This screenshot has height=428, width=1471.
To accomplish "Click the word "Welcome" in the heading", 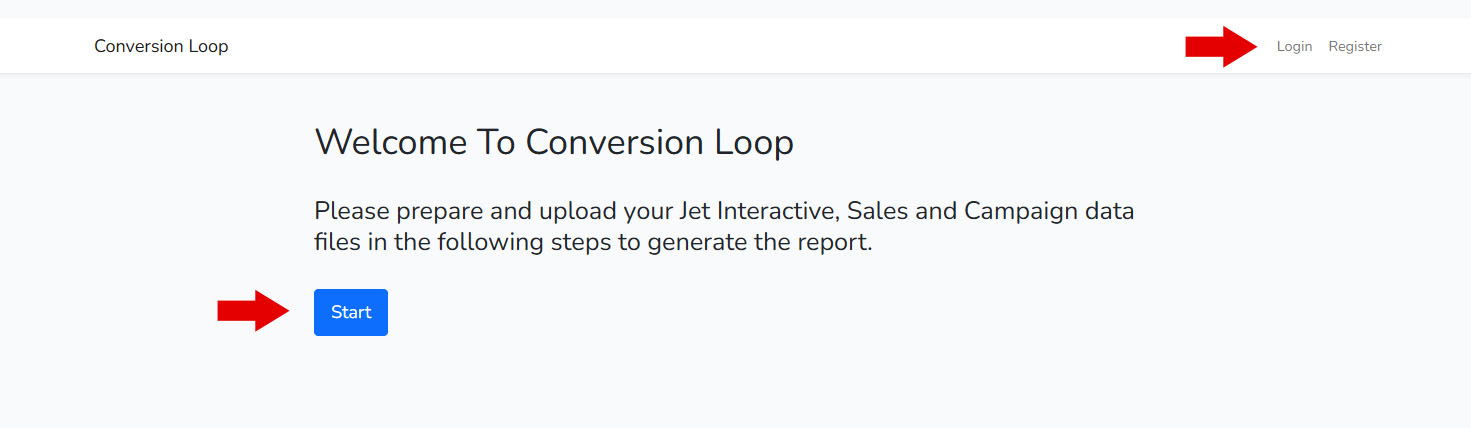I will click(391, 143).
